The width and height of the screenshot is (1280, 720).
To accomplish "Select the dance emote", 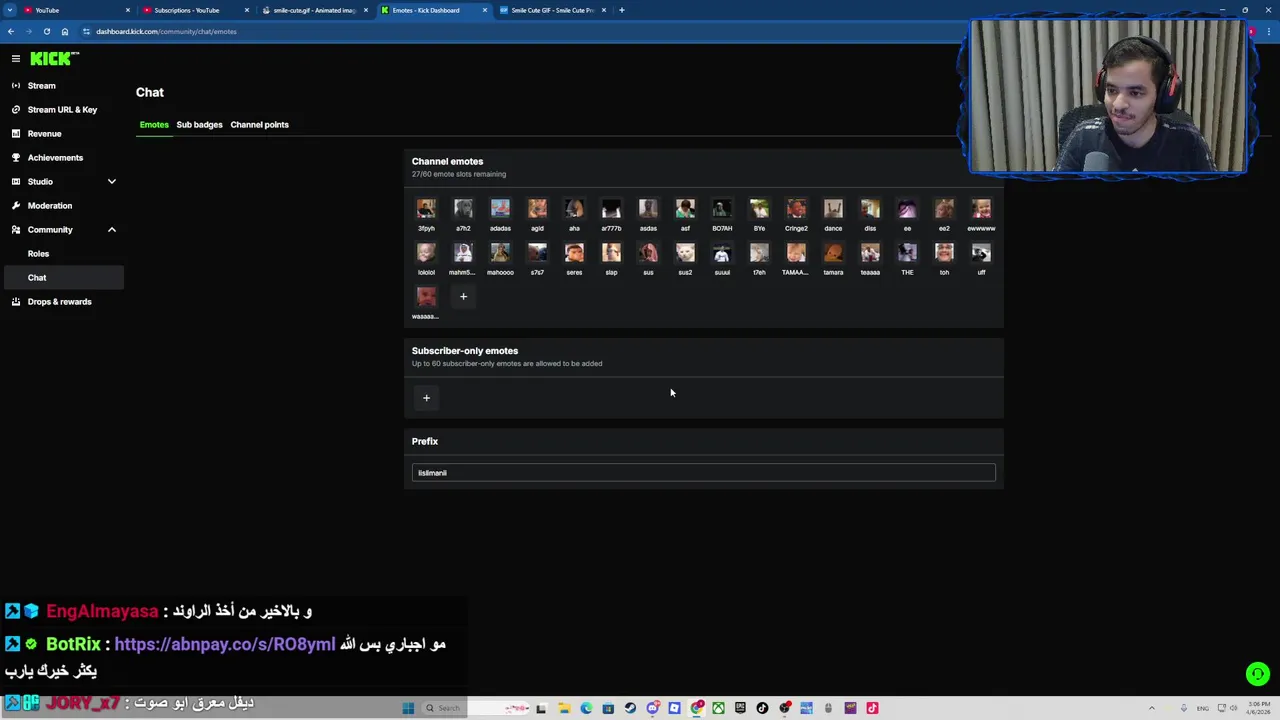I will pyautogui.click(x=833, y=209).
